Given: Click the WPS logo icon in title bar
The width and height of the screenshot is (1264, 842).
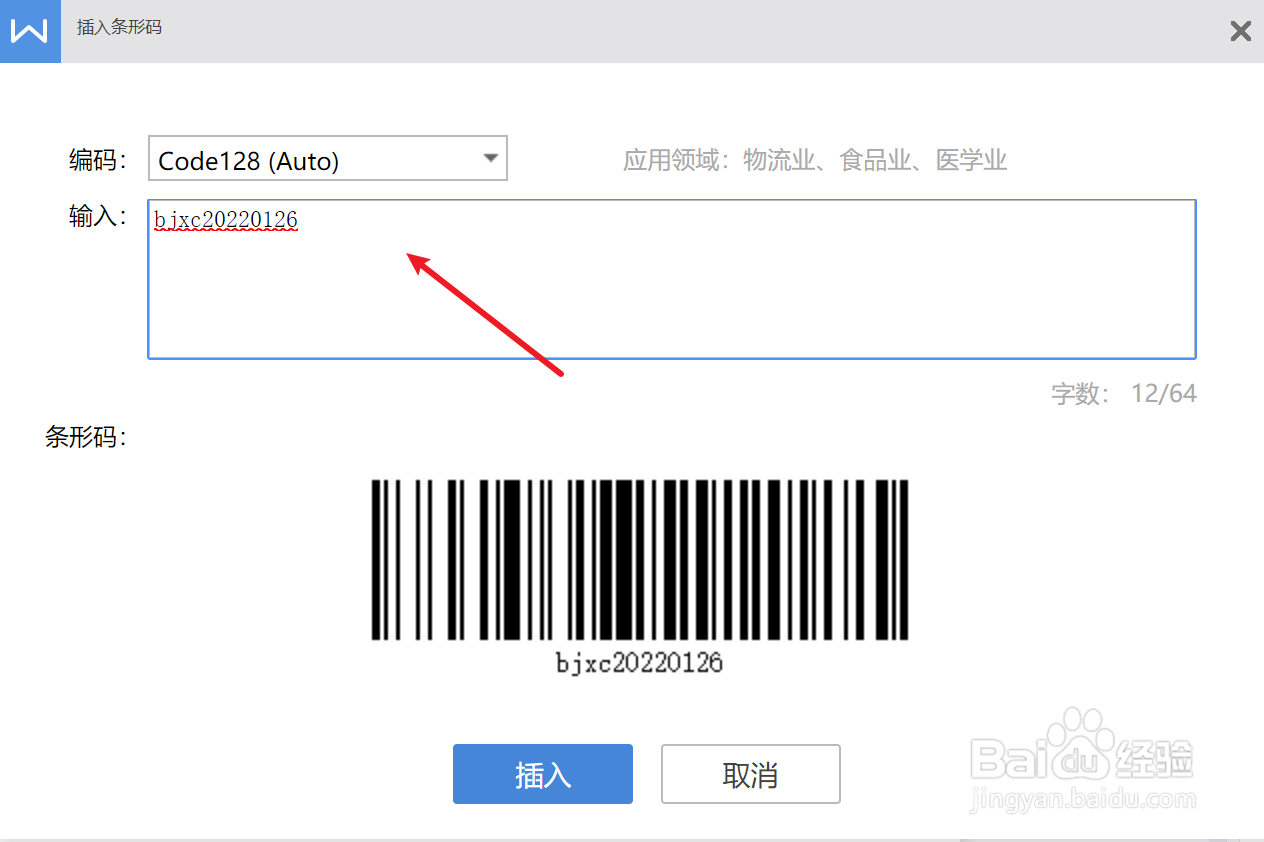Looking at the screenshot, I should coord(30,31).
